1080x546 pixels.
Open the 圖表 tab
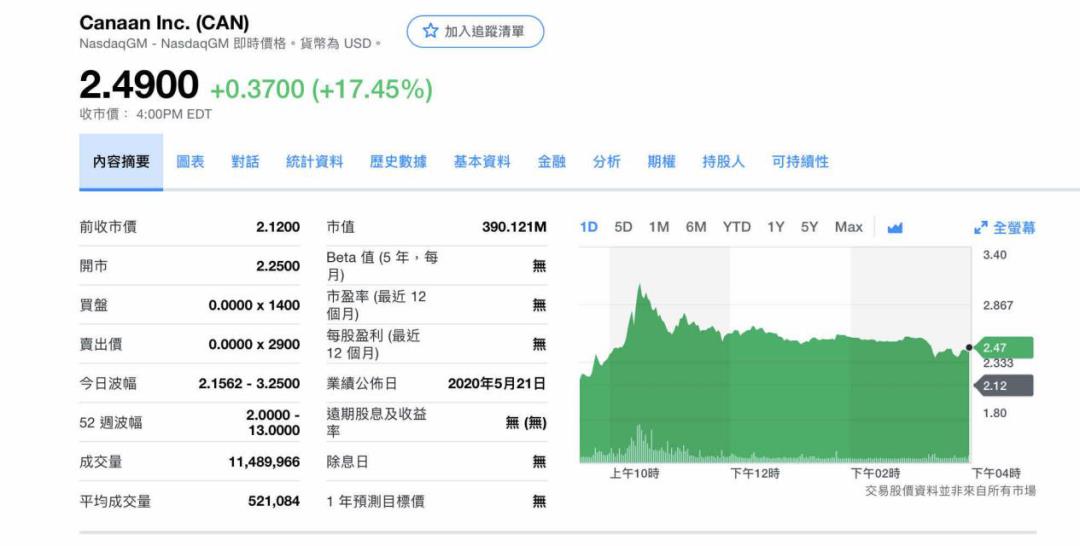[x=190, y=162]
